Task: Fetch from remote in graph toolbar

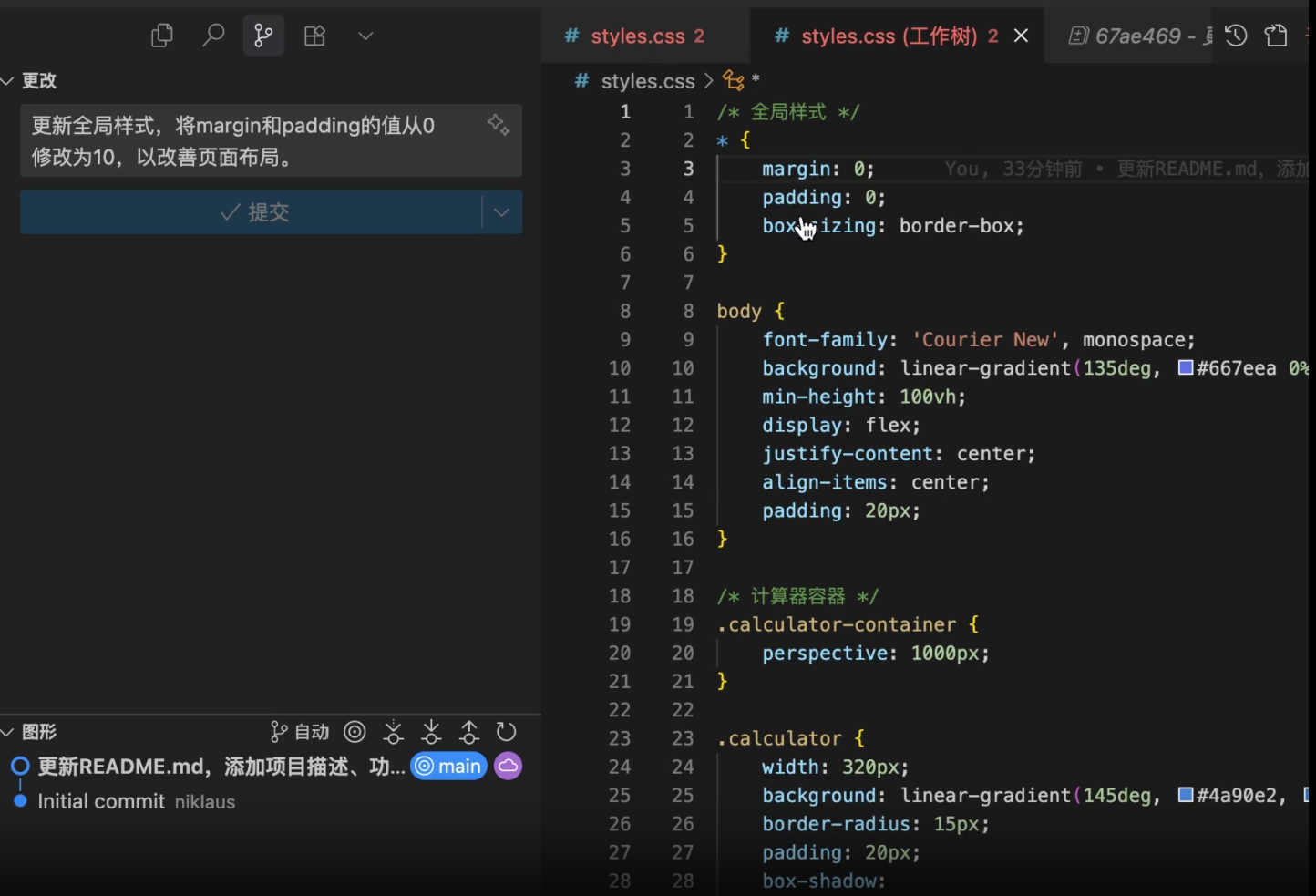Action: click(394, 731)
